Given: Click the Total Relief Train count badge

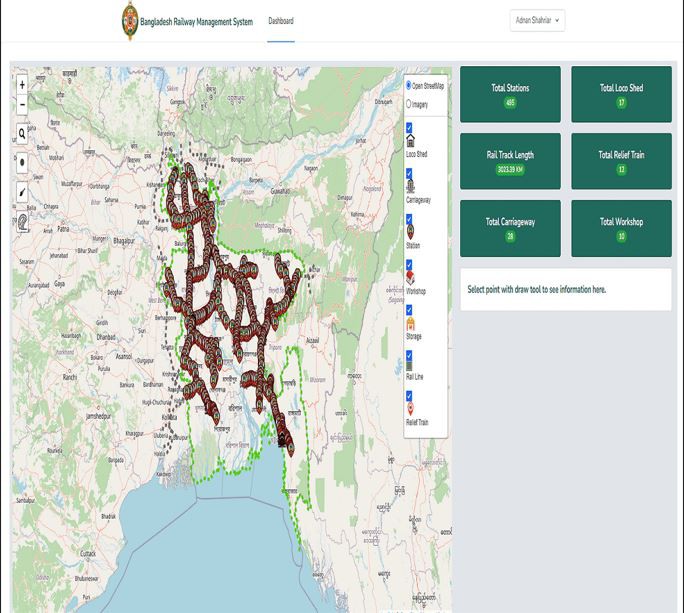Looking at the screenshot, I should coord(622,170).
